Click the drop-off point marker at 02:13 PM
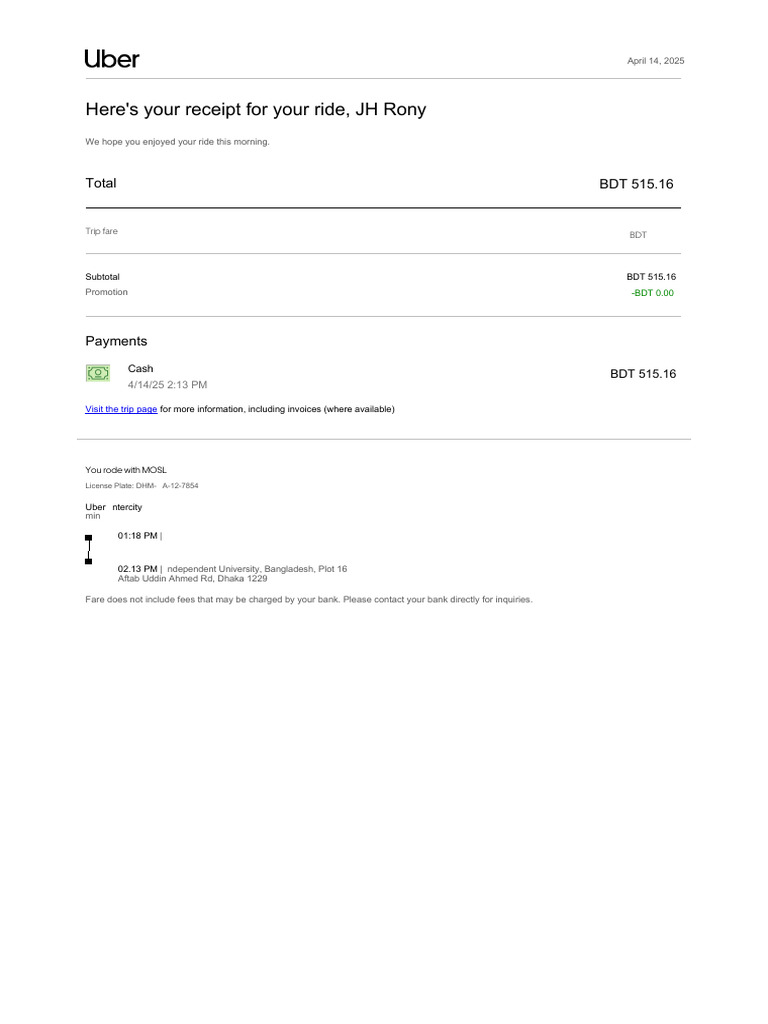Screen dimensions: 768x1024 (88, 561)
